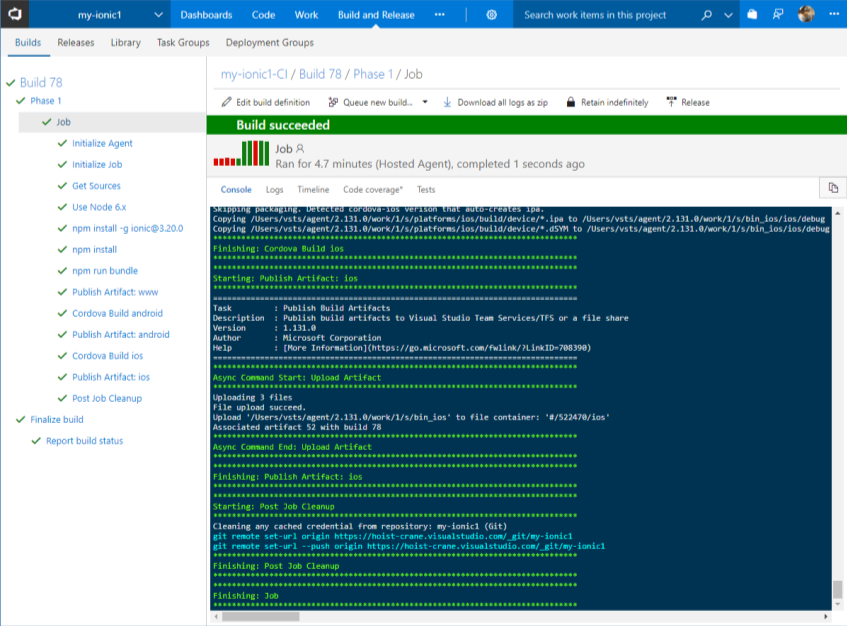Open the Publish Artifact: www step

click(115, 292)
